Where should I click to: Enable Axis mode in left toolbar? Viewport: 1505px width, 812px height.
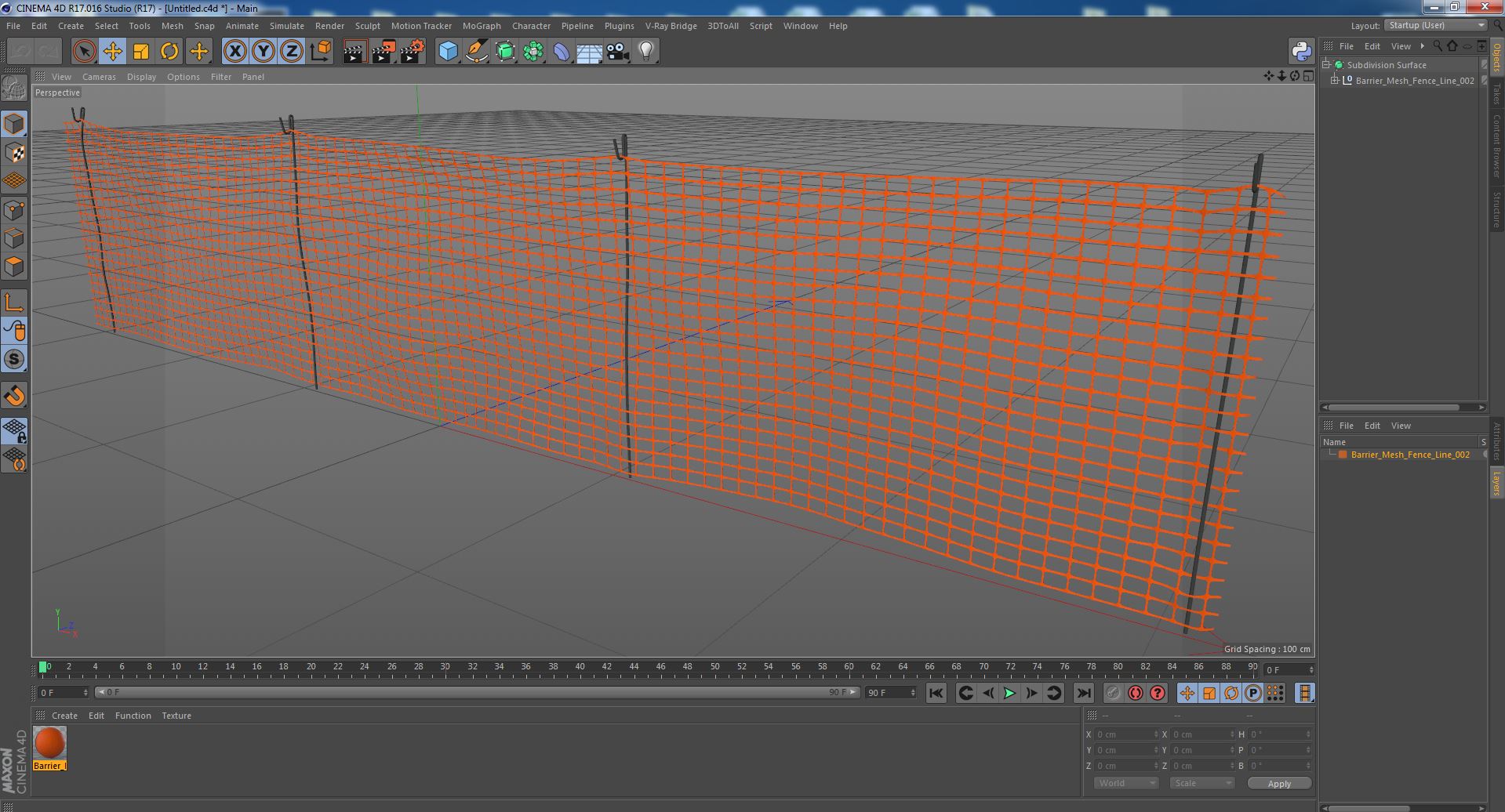click(14, 303)
